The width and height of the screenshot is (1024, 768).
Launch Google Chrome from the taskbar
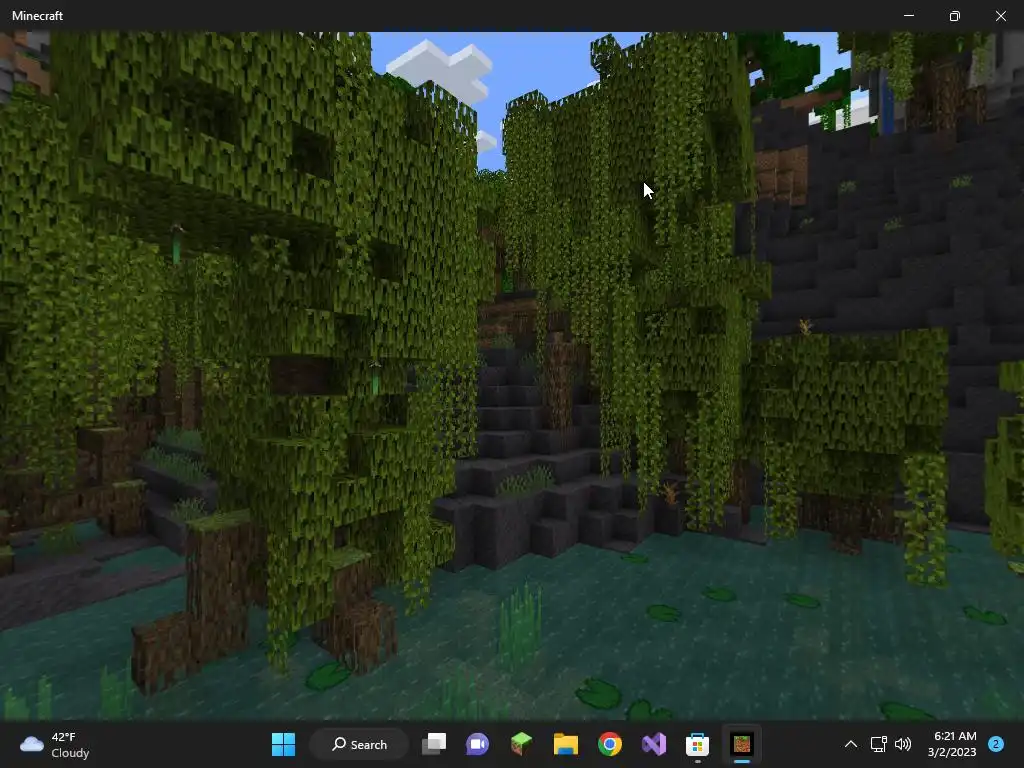click(609, 744)
